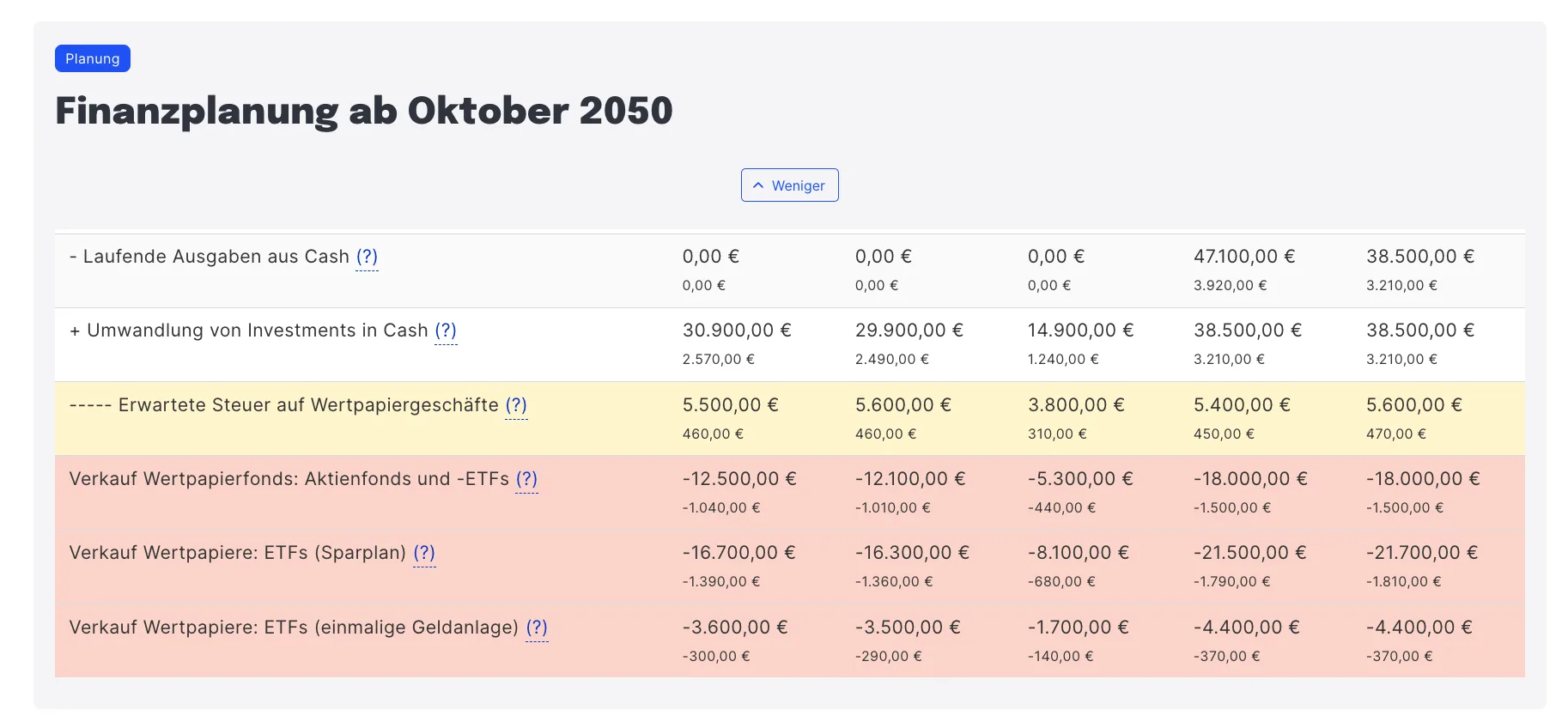The height and width of the screenshot is (728, 1568).
Task: Select the Finanzplanung ab Oktober 2050 heading
Action: tap(364, 111)
